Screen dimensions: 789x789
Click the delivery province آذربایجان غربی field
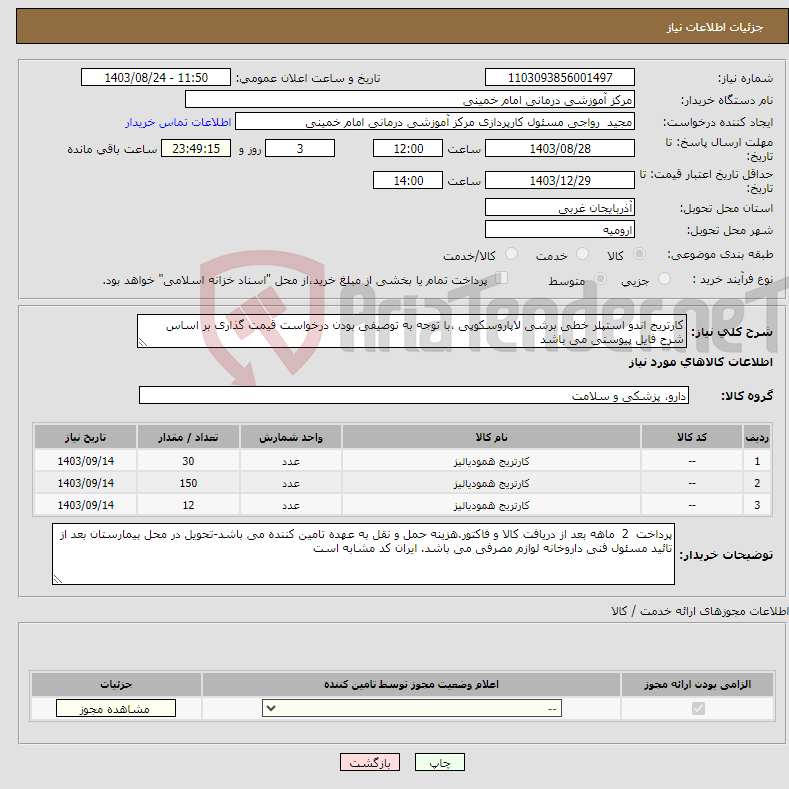point(560,207)
